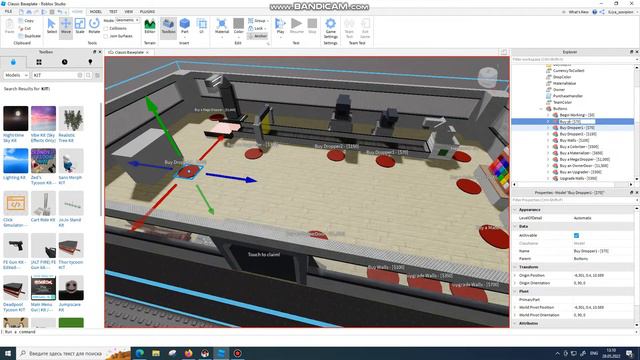Click the Resume button
The width and height of the screenshot is (640, 360).
point(297,26)
